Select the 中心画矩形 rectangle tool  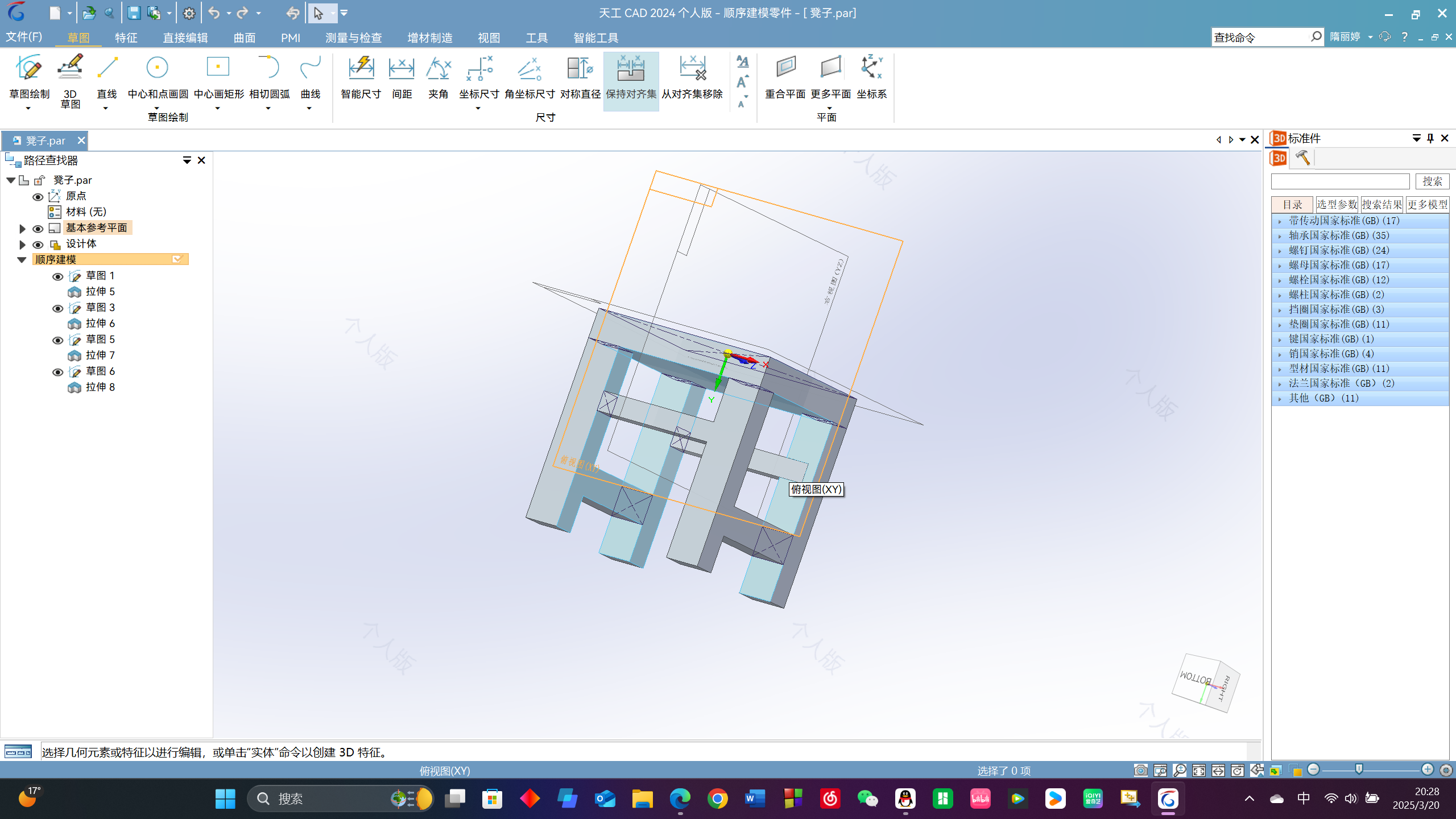click(218, 77)
